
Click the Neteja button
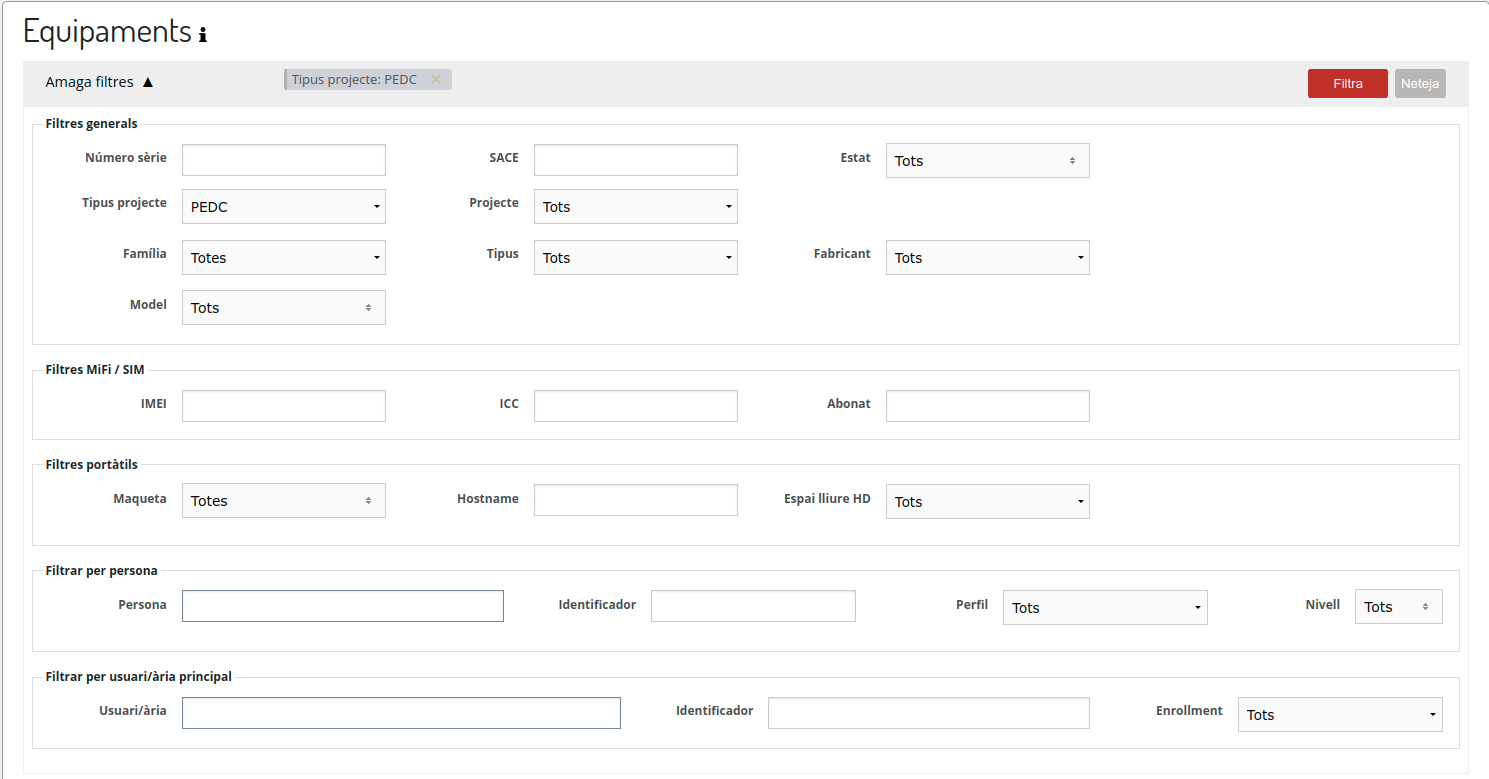click(1420, 84)
